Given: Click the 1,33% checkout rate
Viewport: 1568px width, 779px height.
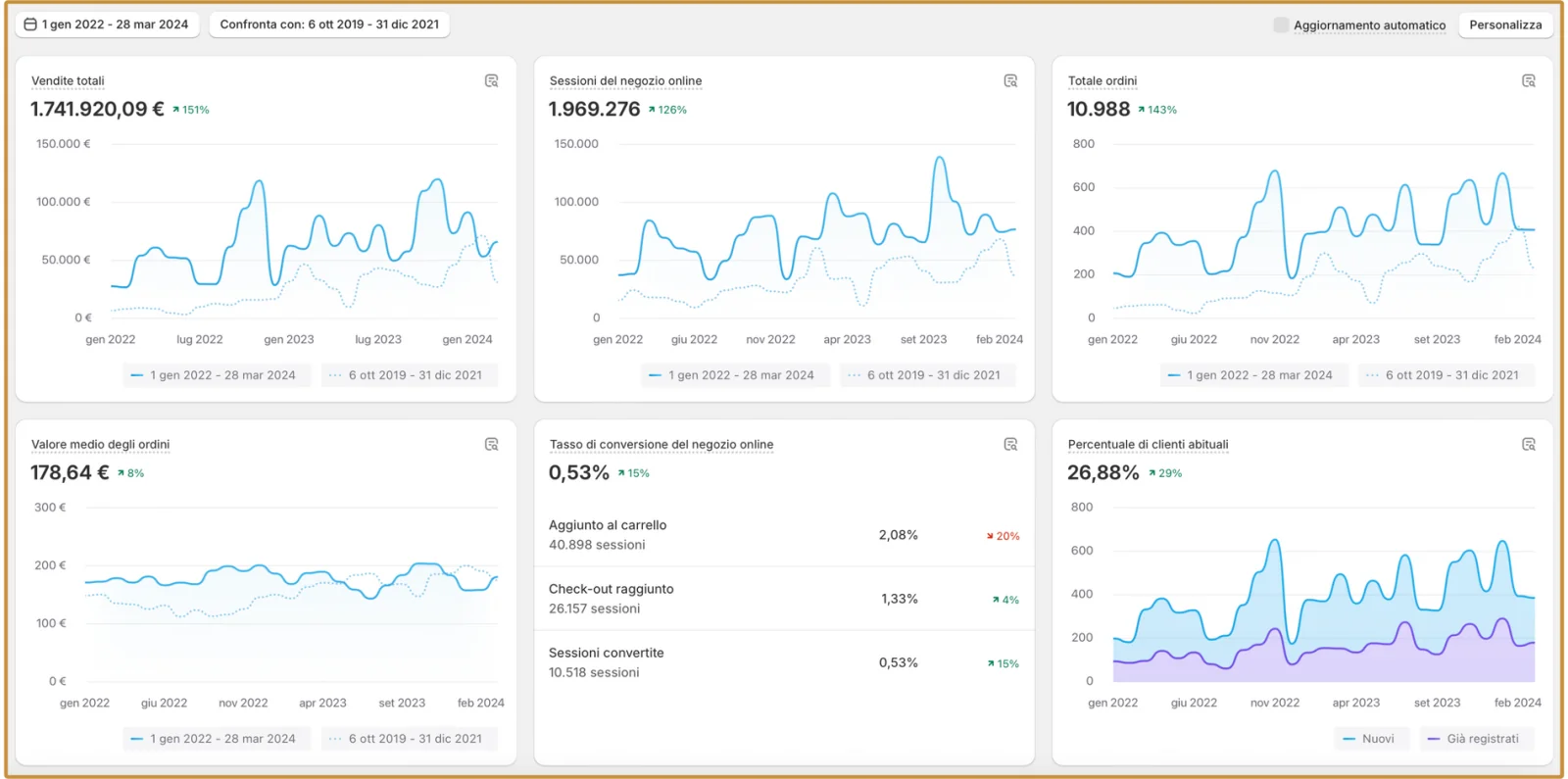Looking at the screenshot, I should pos(899,599).
